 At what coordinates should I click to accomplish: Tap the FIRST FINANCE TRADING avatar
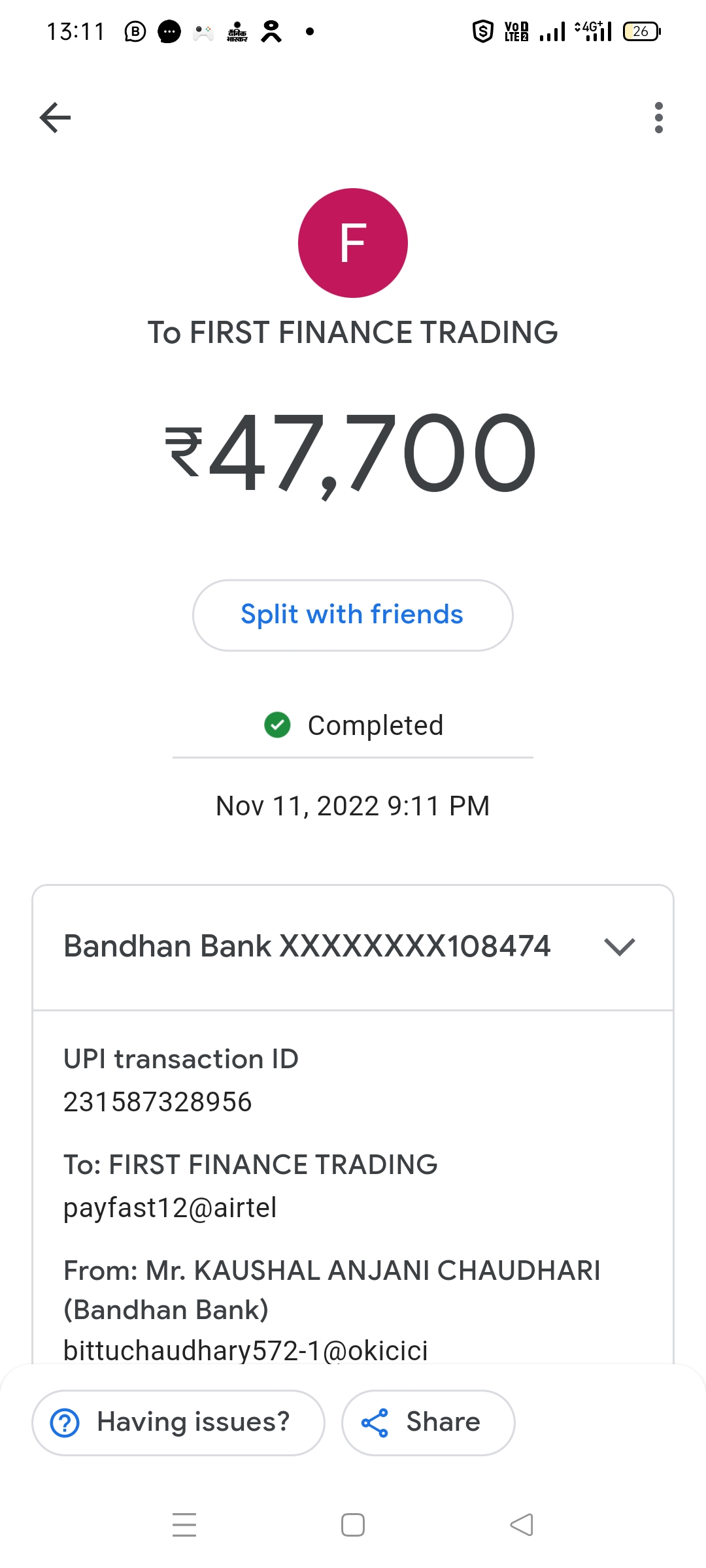[353, 243]
